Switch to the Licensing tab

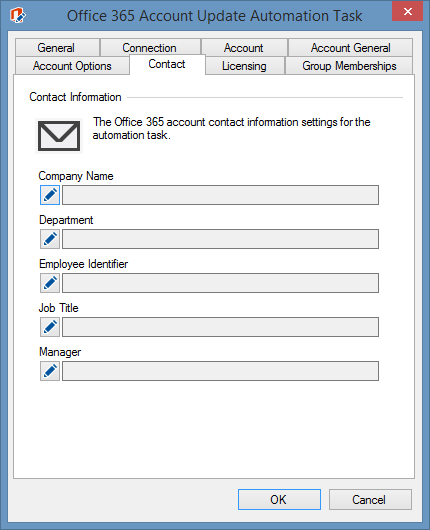click(244, 66)
